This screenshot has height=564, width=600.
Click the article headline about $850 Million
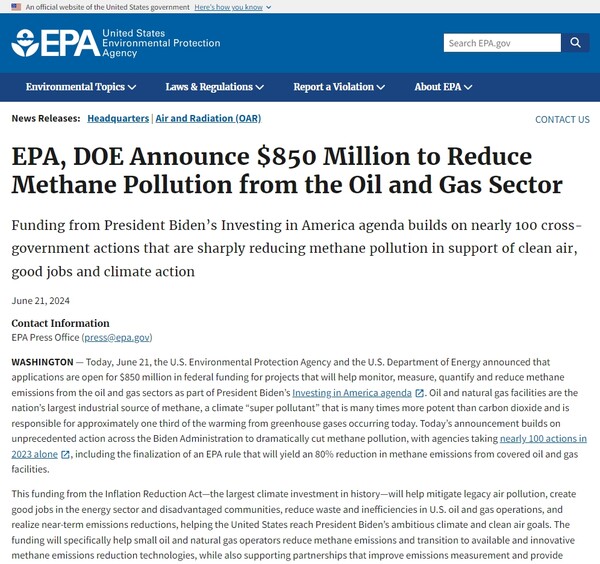(286, 170)
